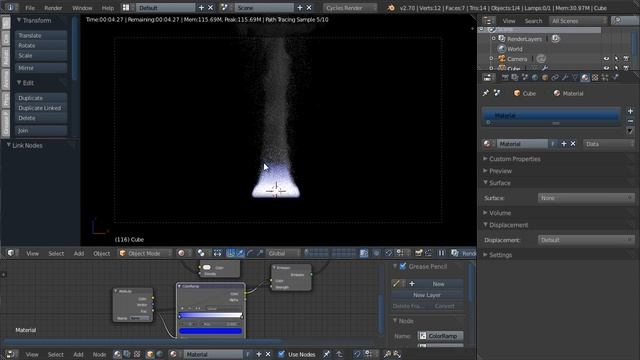Click the outliner editor type icon
640x360 pixels.
pyautogui.click(x=488, y=21)
